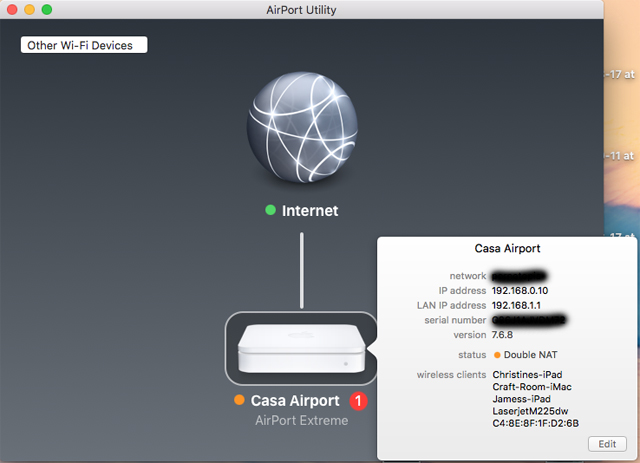Click wireless client Craft-Room-iMac
This screenshot has height=463, width=640.
tap(532, 387)
